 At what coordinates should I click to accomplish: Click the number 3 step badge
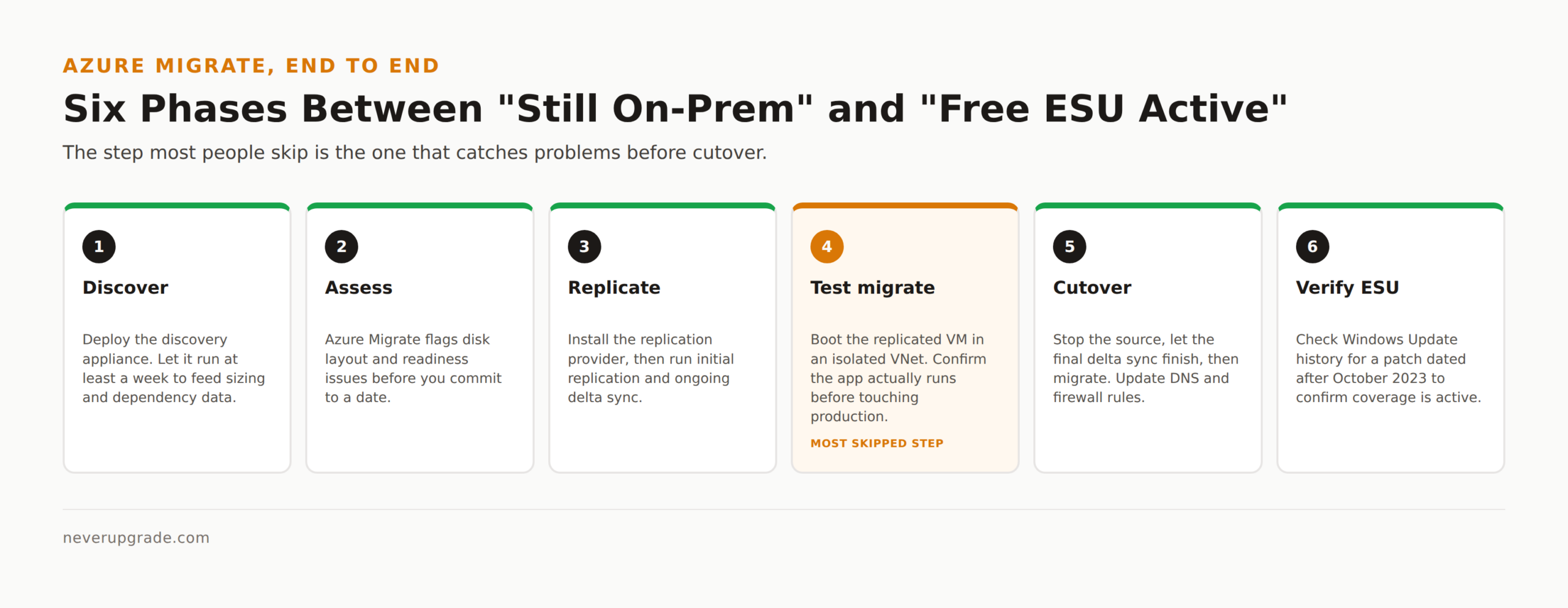click(584, 246)
